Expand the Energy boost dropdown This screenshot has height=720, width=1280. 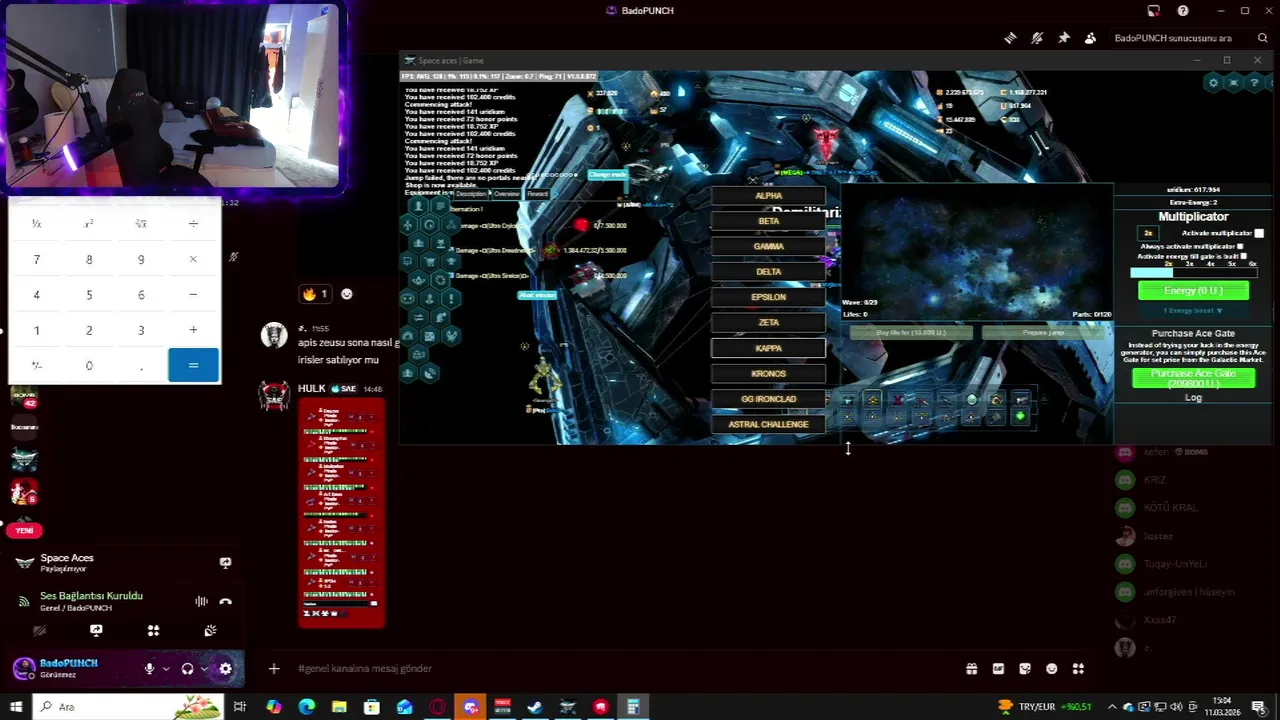point(1193,311)
